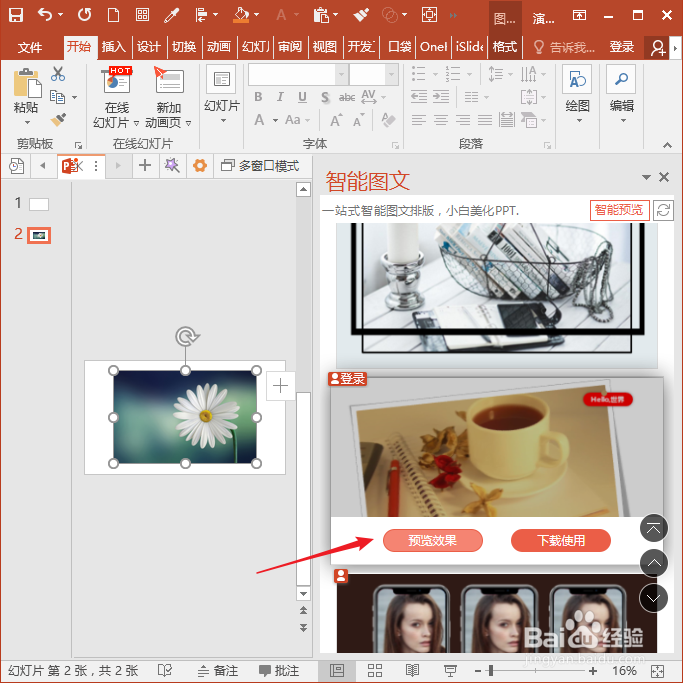The width and height of the screenshot is (683, 683).
Task: Click the 登录 login link in ribbon
Action: (x=621, y=47)
